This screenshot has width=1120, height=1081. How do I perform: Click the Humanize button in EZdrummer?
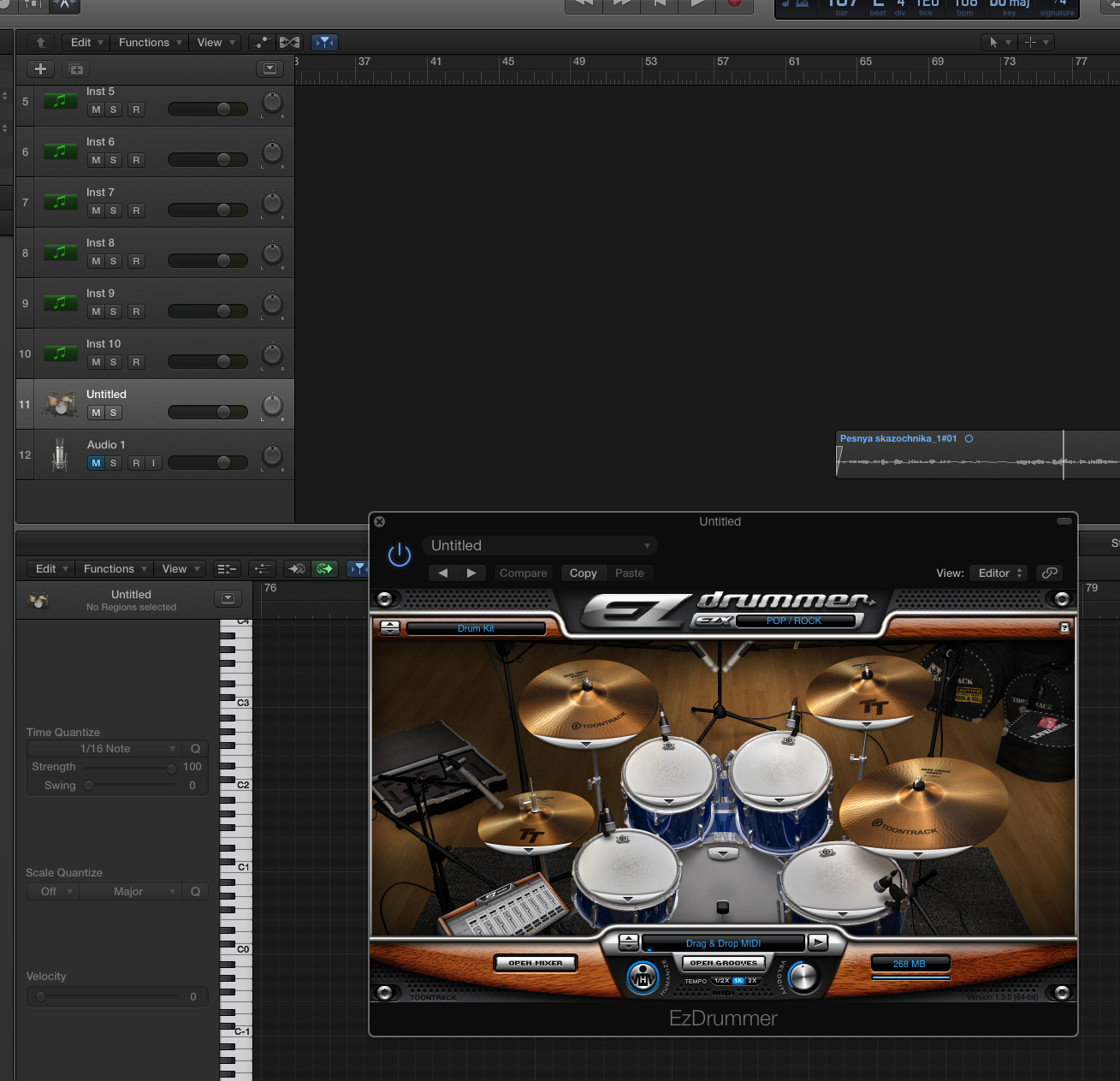click(643, 977)
